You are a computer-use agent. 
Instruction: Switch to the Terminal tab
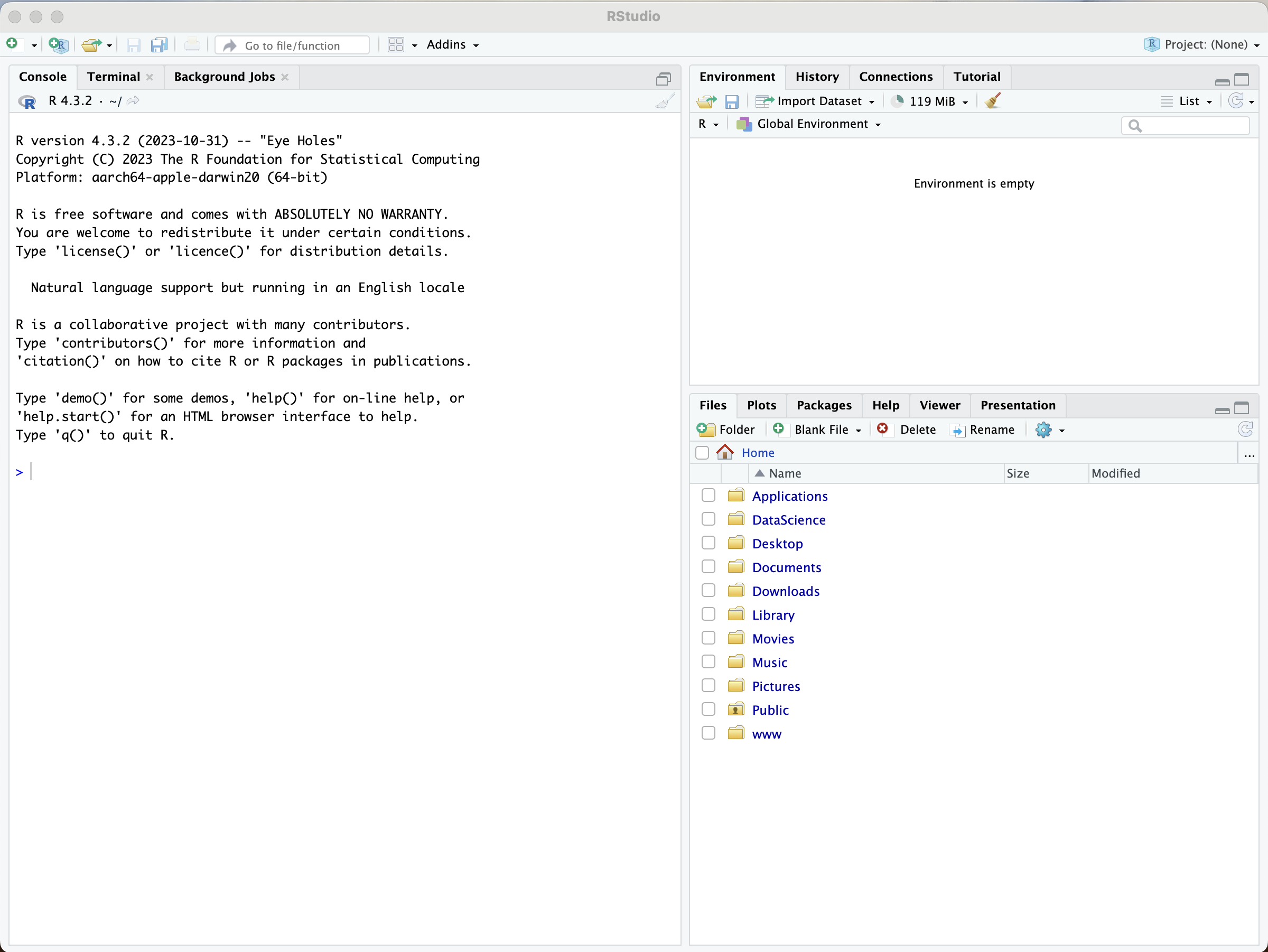[x=113, y=76]
